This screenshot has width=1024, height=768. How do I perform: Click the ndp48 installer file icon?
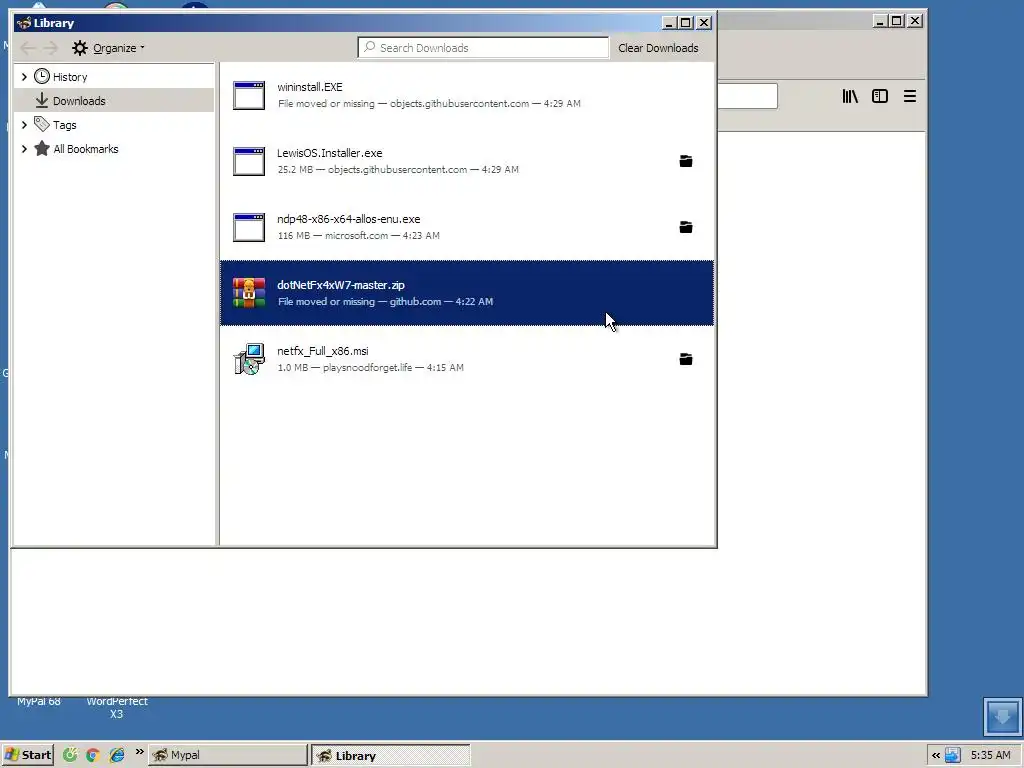tap(249, 227)
